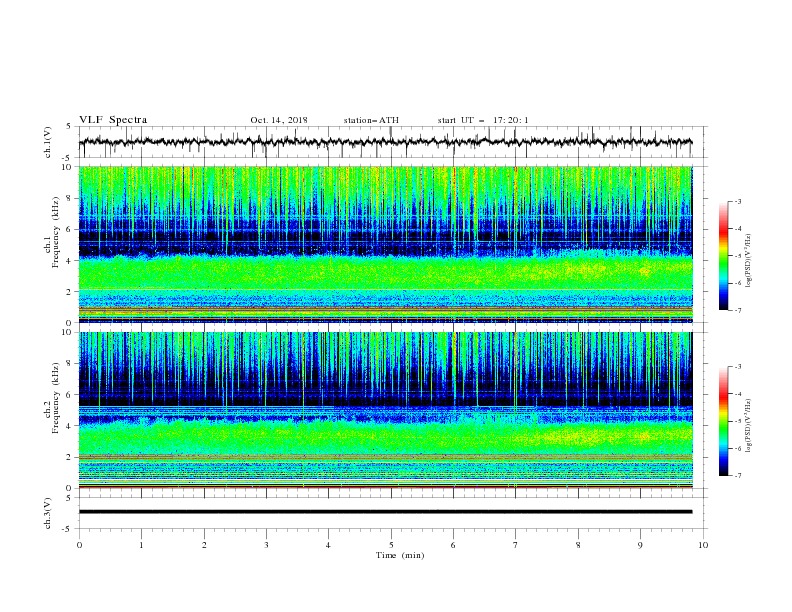This screenshot has width=792, height=612.
Task: Select the "4" kHz tick on ch.2 frequency axis
Action: [x=70, y=426]
